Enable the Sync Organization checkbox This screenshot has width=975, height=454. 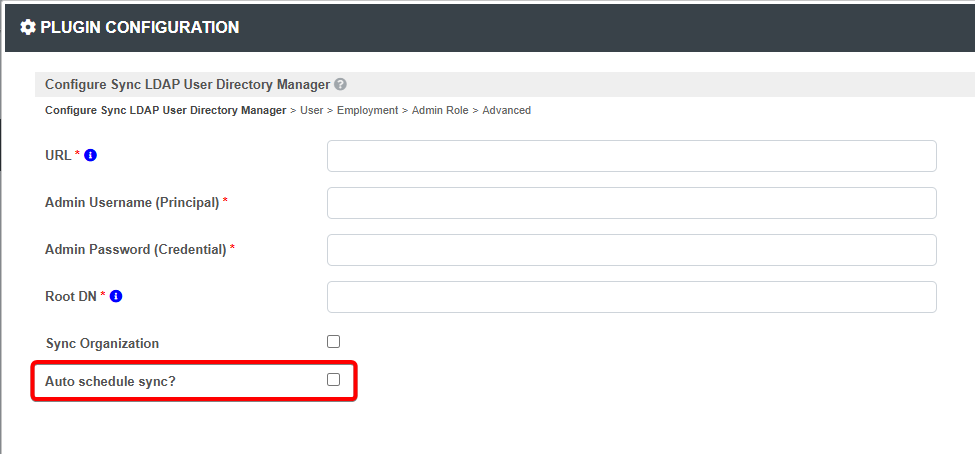[334, 341]
